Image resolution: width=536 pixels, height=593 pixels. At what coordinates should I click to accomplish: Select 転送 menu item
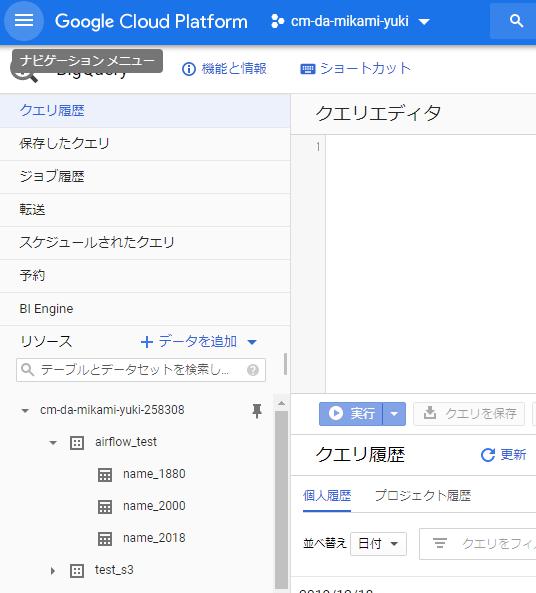(x=145, y=210)
